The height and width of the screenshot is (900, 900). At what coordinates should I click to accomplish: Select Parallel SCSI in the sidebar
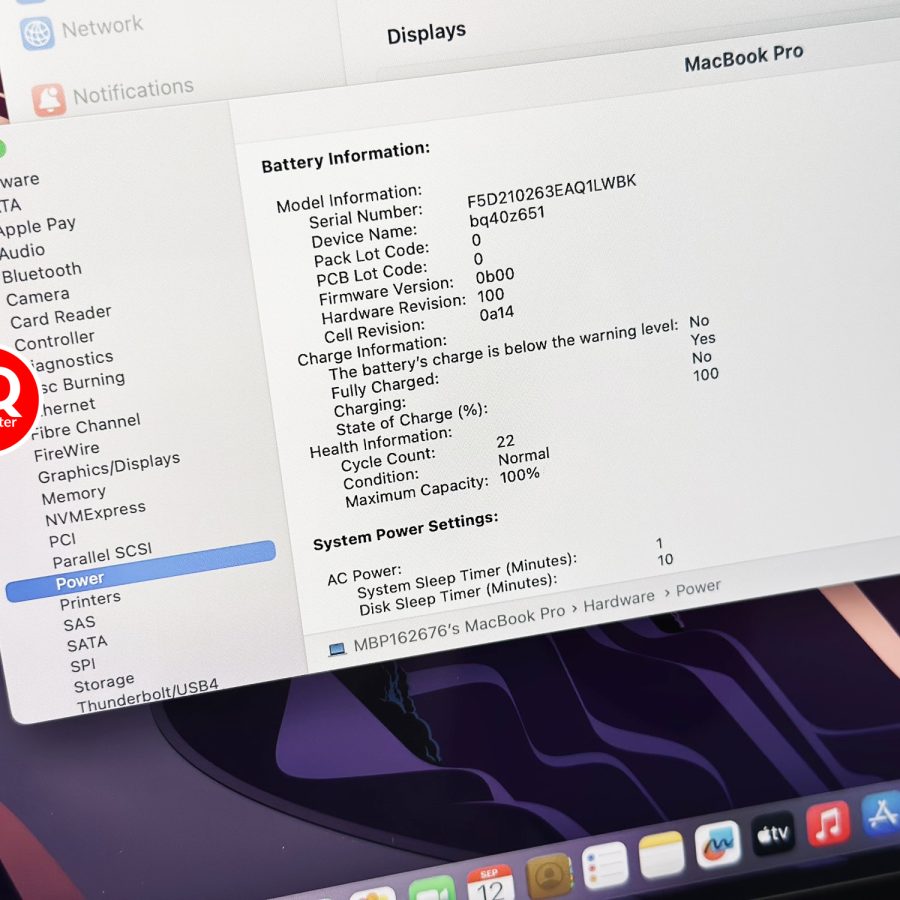coord(102,555)
